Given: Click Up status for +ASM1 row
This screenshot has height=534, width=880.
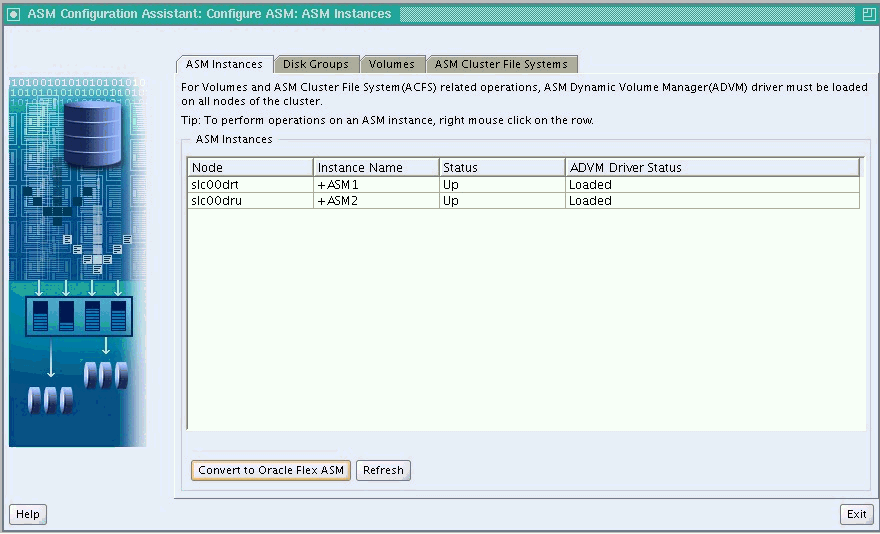Looking at the screenshot, I should click(x=502, y=185).
